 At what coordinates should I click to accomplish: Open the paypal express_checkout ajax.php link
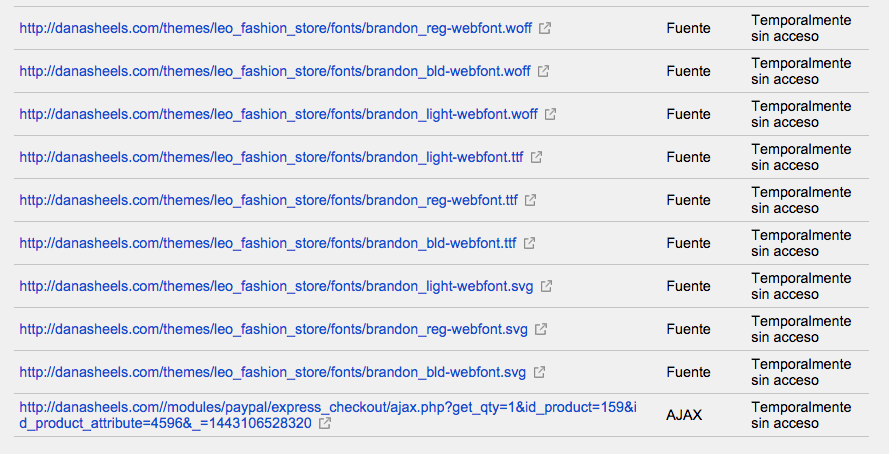328,415
